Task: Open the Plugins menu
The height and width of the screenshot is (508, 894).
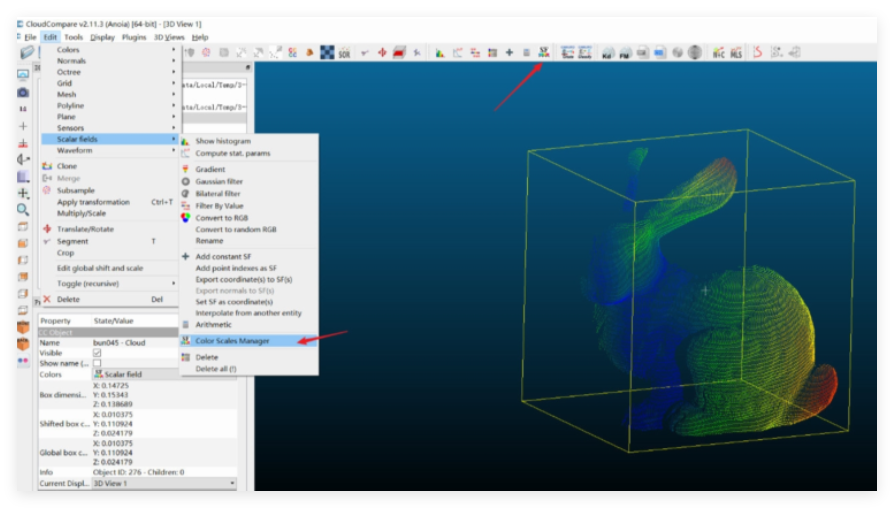Action: pos(134,37)
